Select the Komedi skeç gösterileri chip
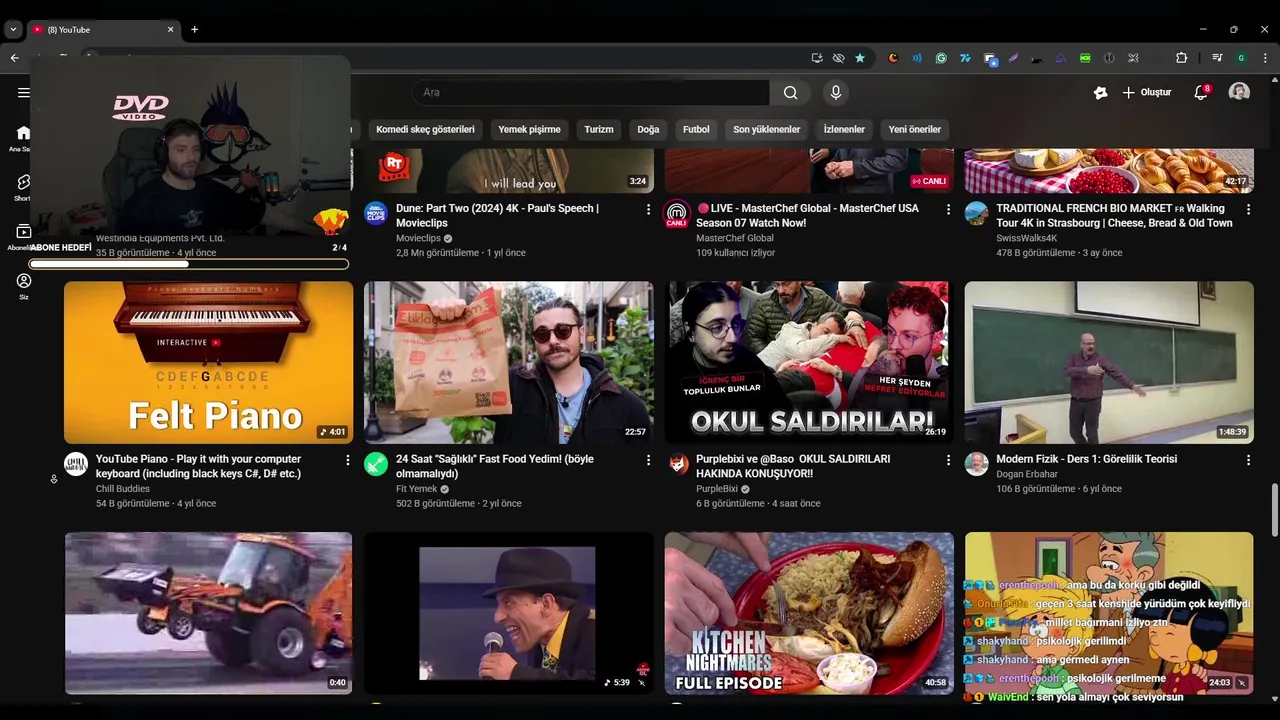Viewport: 1280px width, 720px height. pos(425,129)
